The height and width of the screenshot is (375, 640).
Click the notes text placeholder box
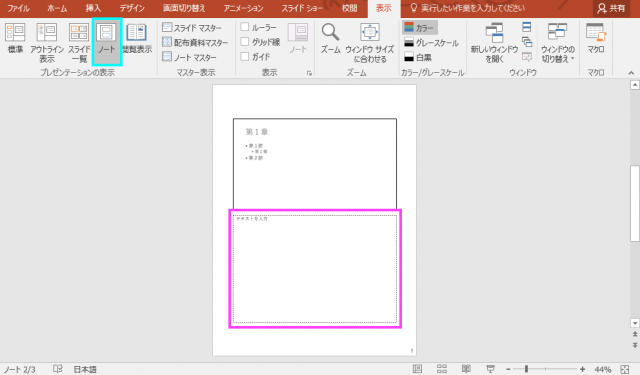point(315,269)
